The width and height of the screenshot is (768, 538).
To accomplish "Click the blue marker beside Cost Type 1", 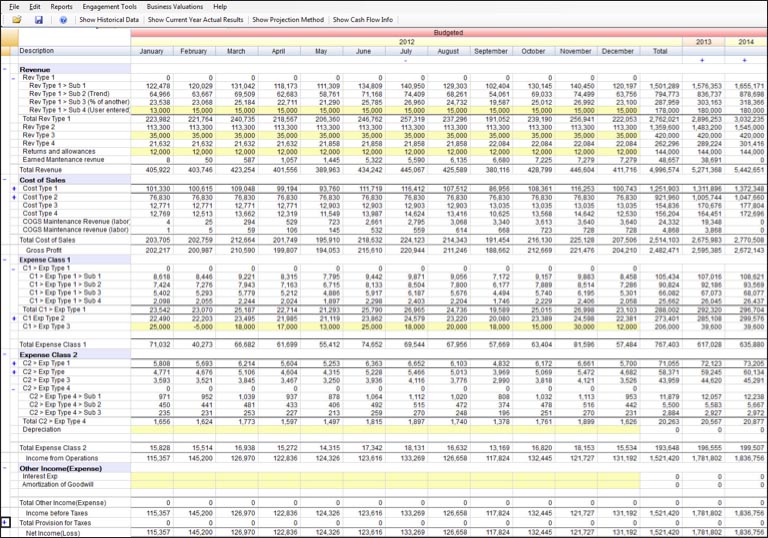I will [13, 188].
